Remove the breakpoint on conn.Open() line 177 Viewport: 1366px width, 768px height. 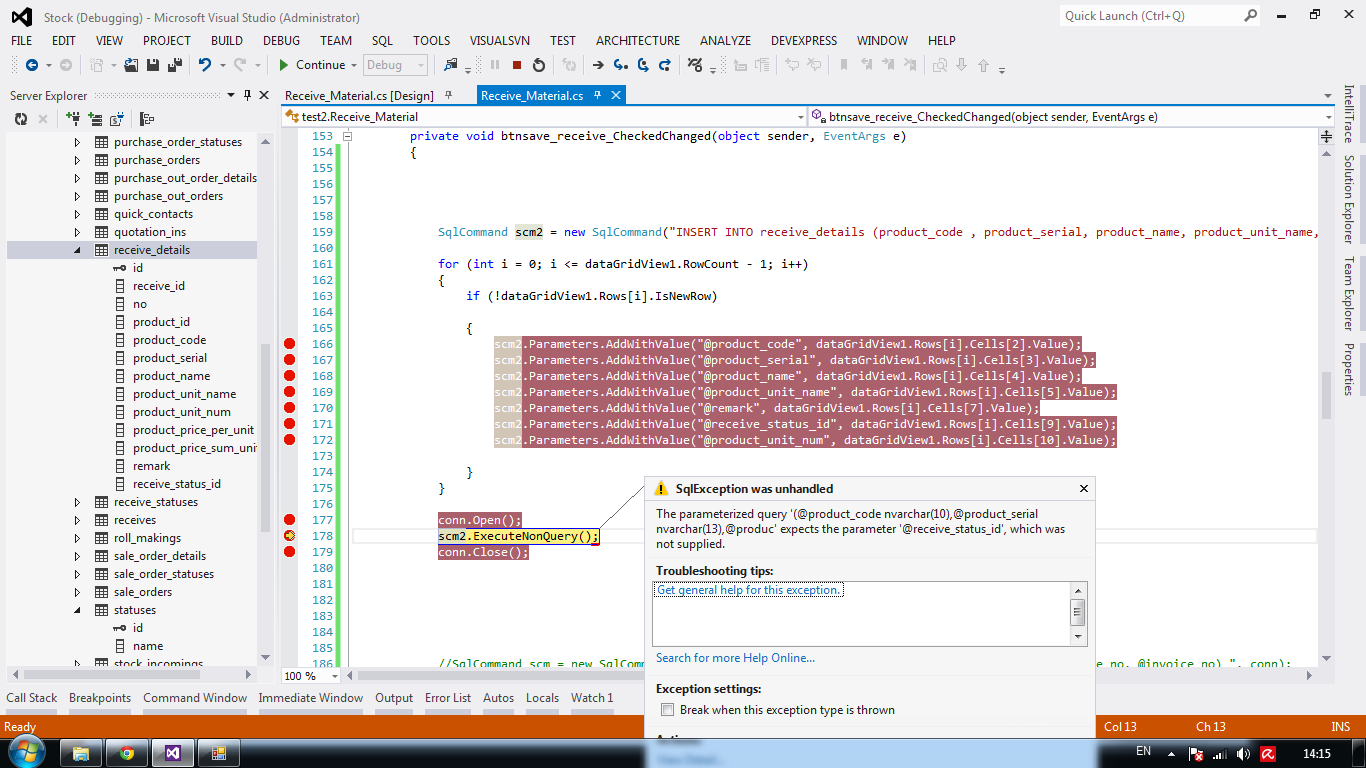[290, 520]
